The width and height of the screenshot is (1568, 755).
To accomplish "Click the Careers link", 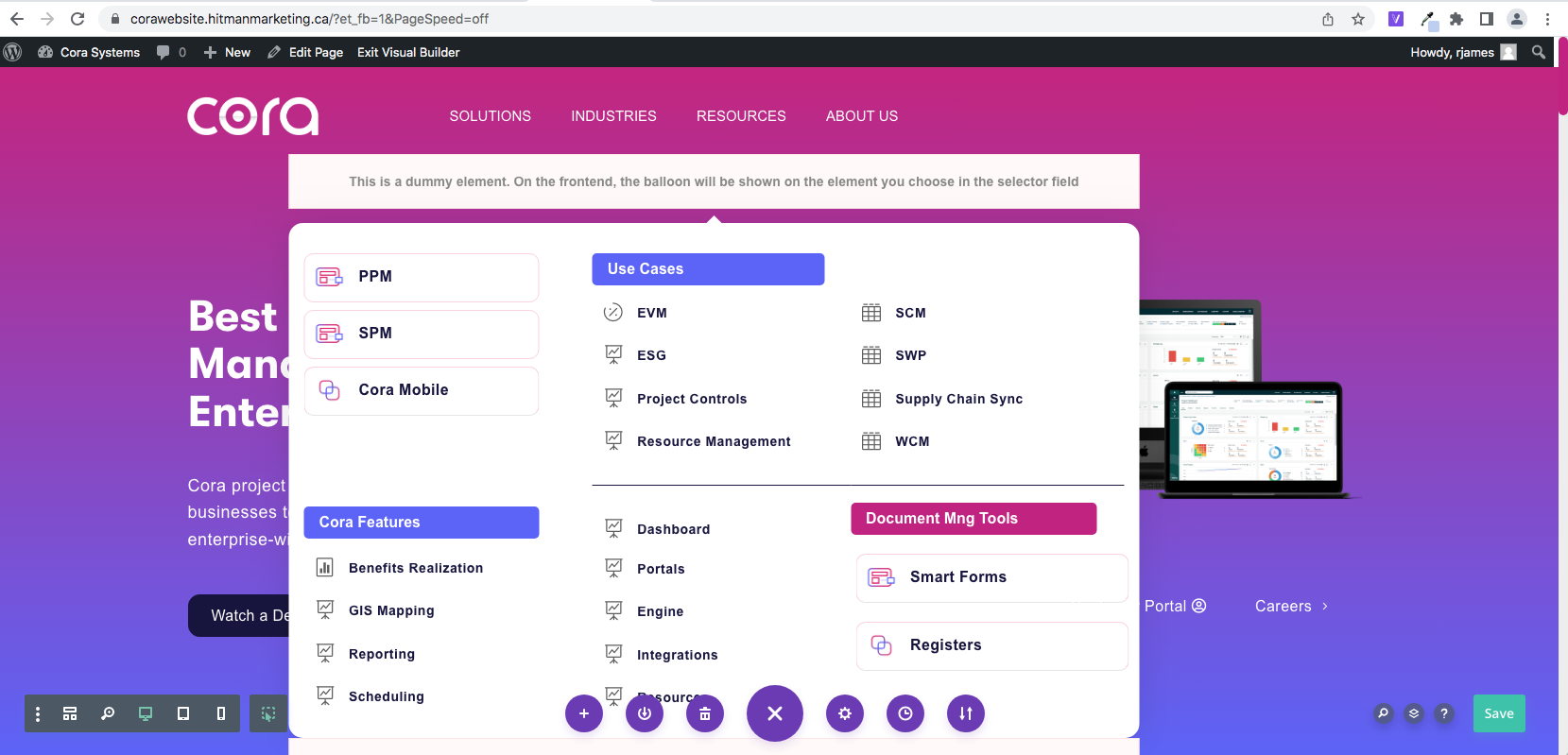I will pyautogui.click(x=1291, y=606).
